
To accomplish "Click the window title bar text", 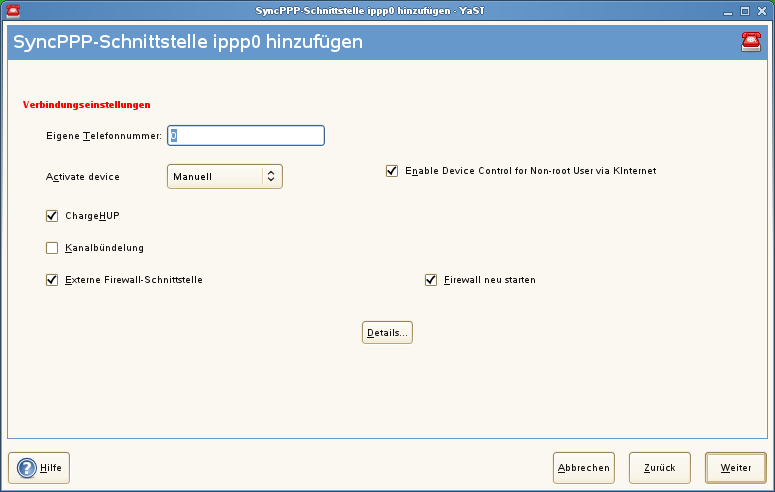I will pos(385,9).
